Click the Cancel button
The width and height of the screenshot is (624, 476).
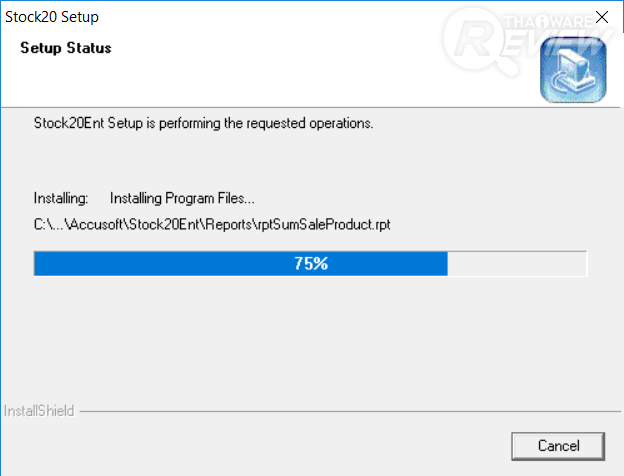click(544, 445)
